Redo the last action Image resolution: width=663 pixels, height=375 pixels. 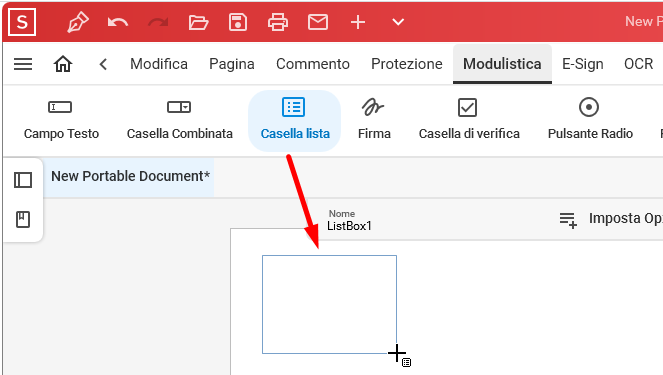tap(158, 22)
